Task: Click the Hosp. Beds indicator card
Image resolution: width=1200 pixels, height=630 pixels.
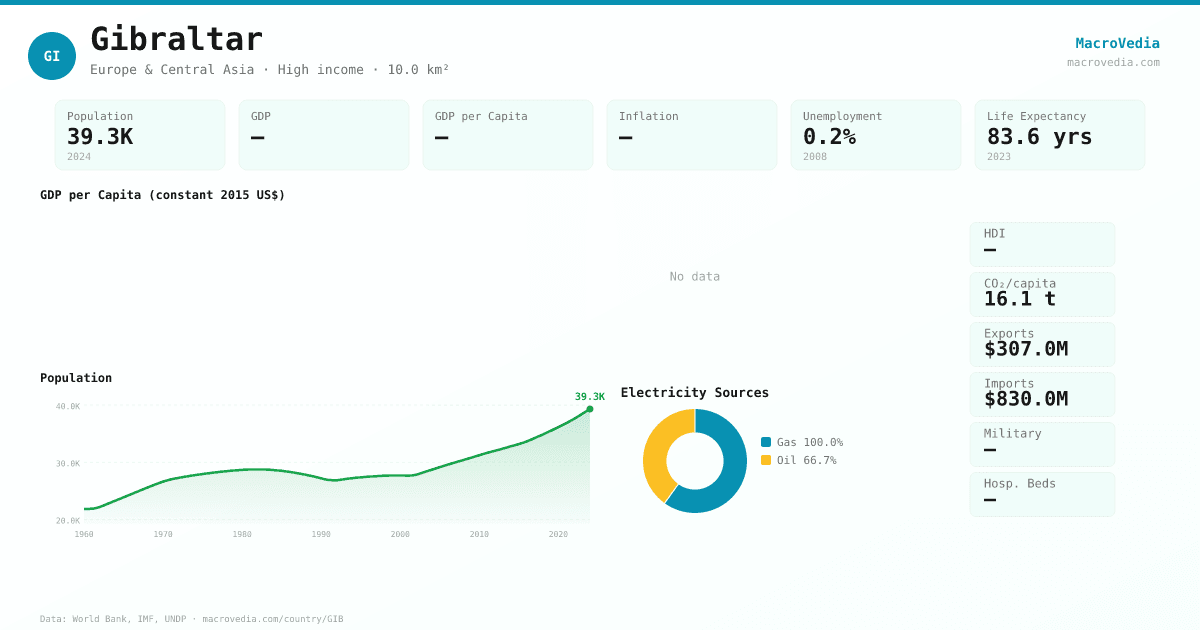Action: click(x=1042, y=494)
